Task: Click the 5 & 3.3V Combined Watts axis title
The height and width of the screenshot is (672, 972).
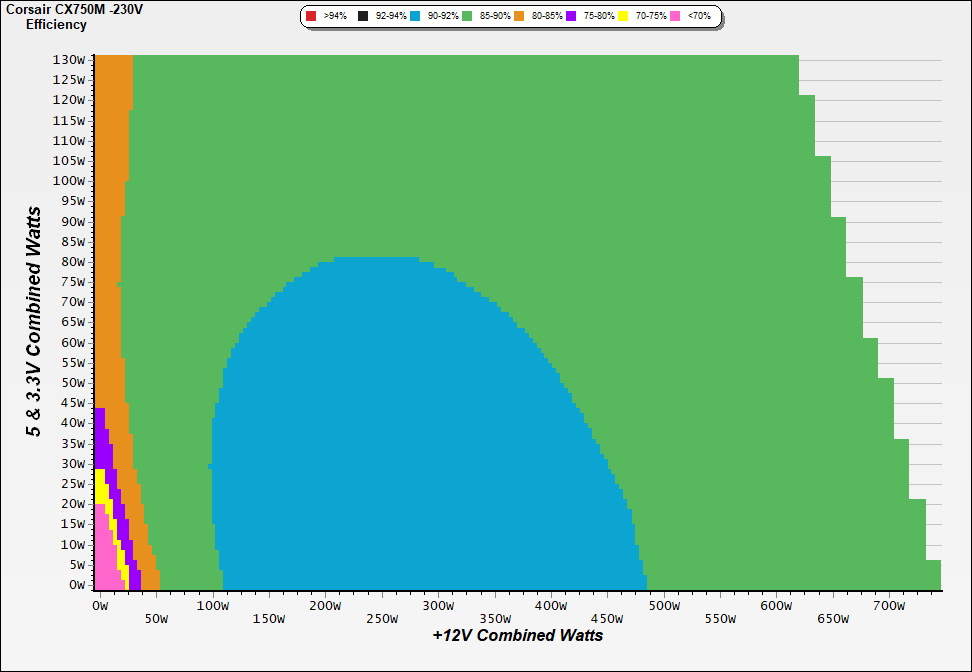Action: pos(34,321)
